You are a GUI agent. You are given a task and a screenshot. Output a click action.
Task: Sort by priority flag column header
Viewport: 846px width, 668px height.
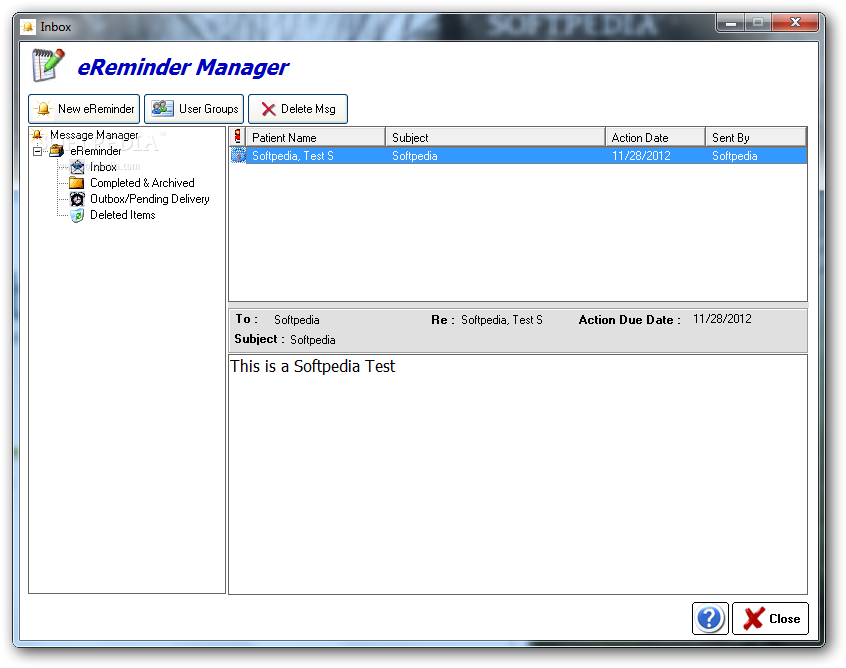(x=237, y=137)
